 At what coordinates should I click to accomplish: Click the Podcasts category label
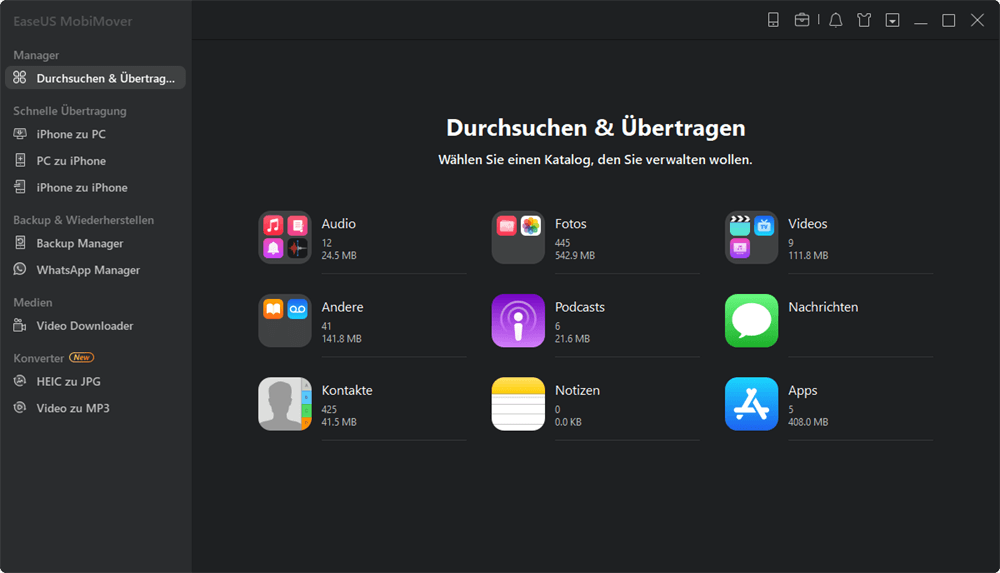(580, 307)
